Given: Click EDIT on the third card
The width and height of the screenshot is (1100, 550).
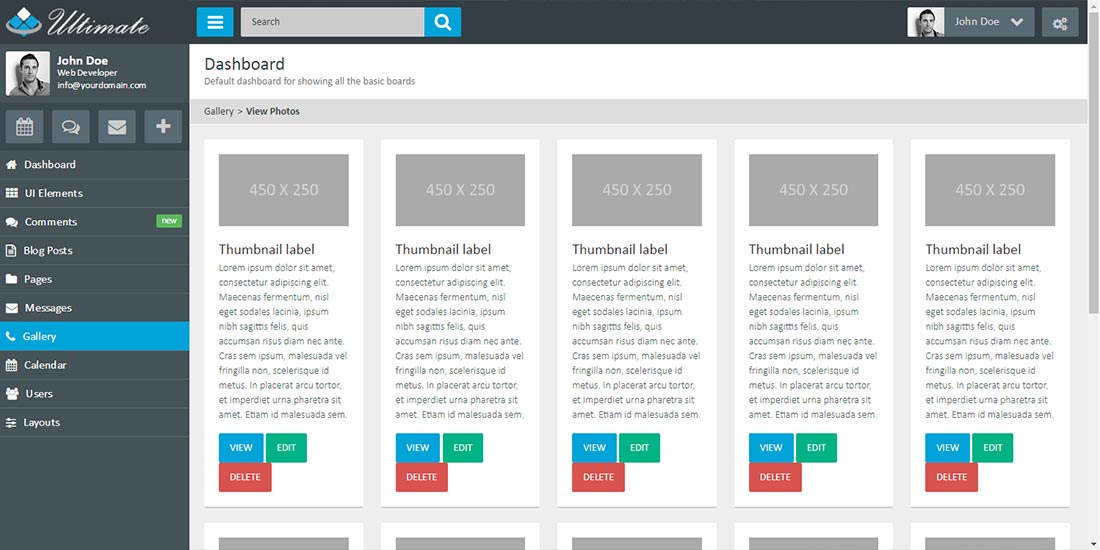Looking at the screenshot, I should tap(639, 448).
